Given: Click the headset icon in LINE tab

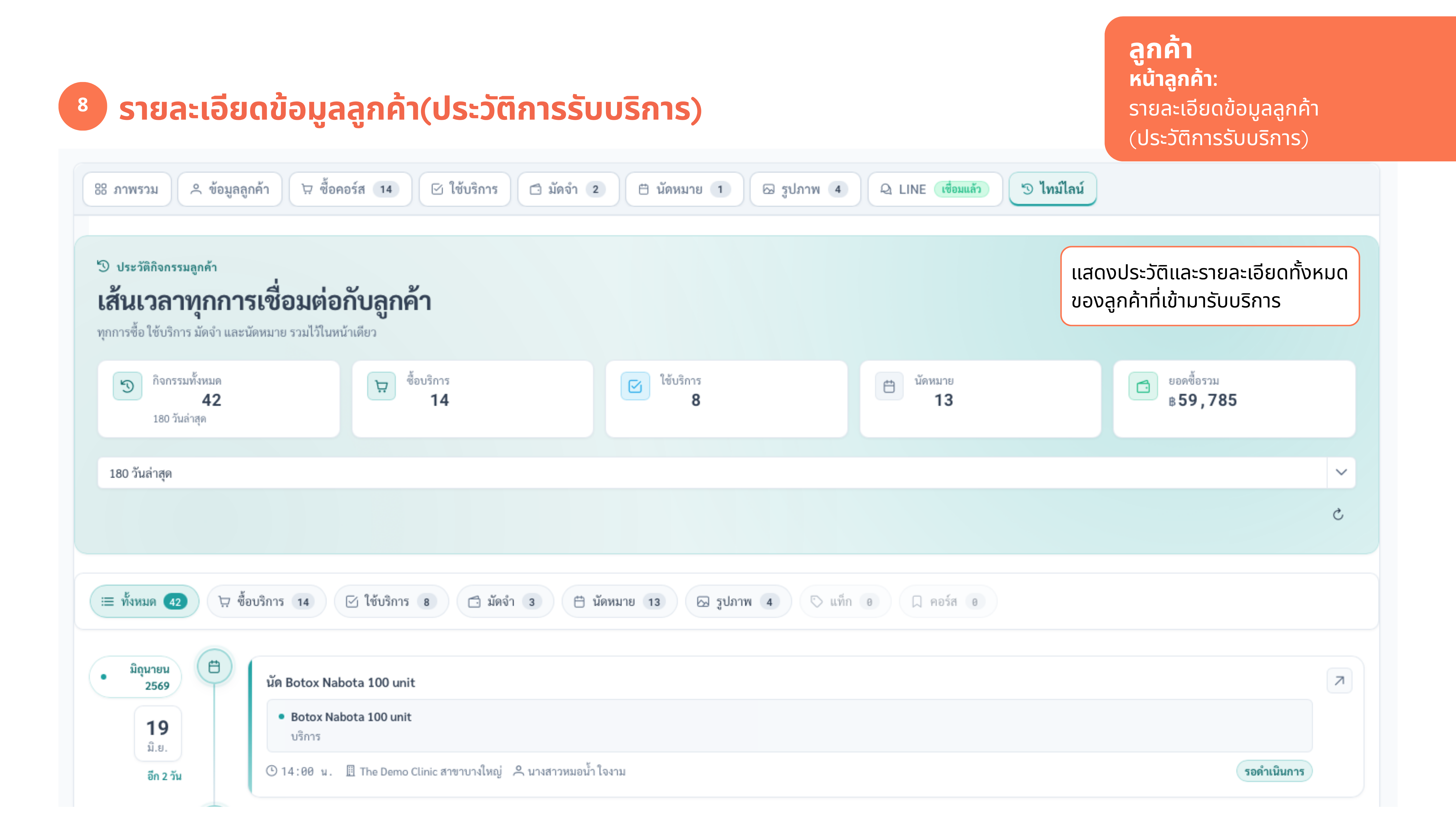Looking at the screenshot, I should point(886,189).
